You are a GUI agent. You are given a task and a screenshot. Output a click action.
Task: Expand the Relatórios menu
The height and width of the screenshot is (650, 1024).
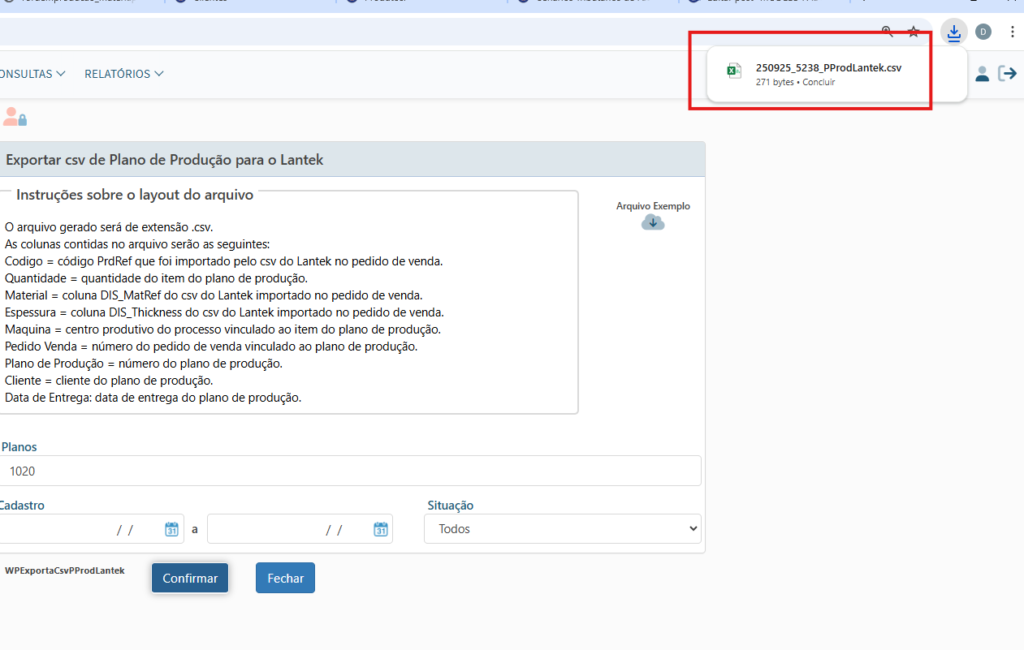point(124,74)
